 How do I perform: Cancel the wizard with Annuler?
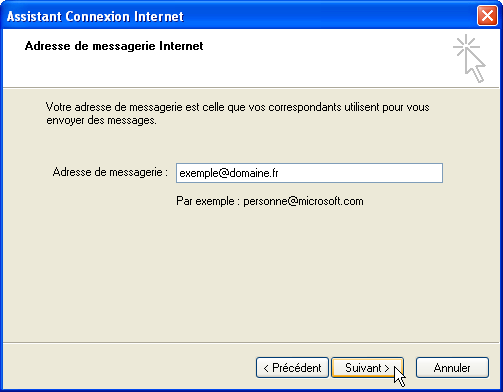tap(452, 368)
